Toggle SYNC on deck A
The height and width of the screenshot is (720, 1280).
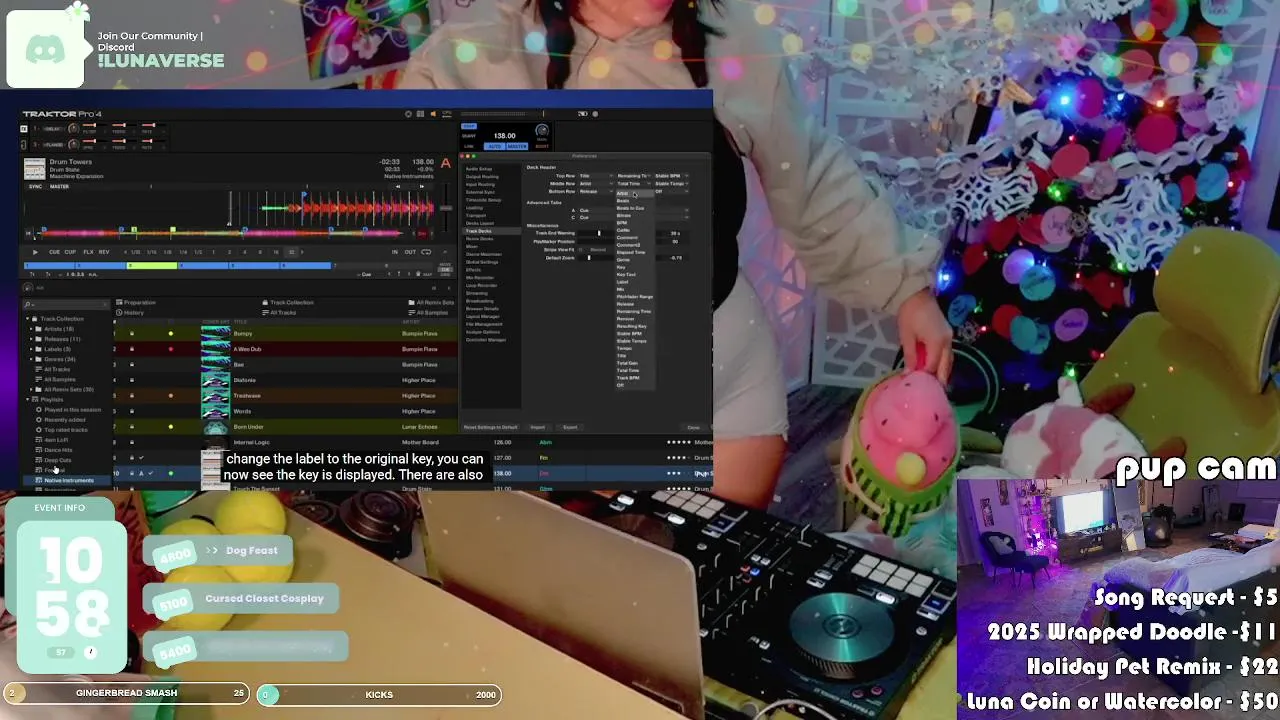(x=35, y=186)
